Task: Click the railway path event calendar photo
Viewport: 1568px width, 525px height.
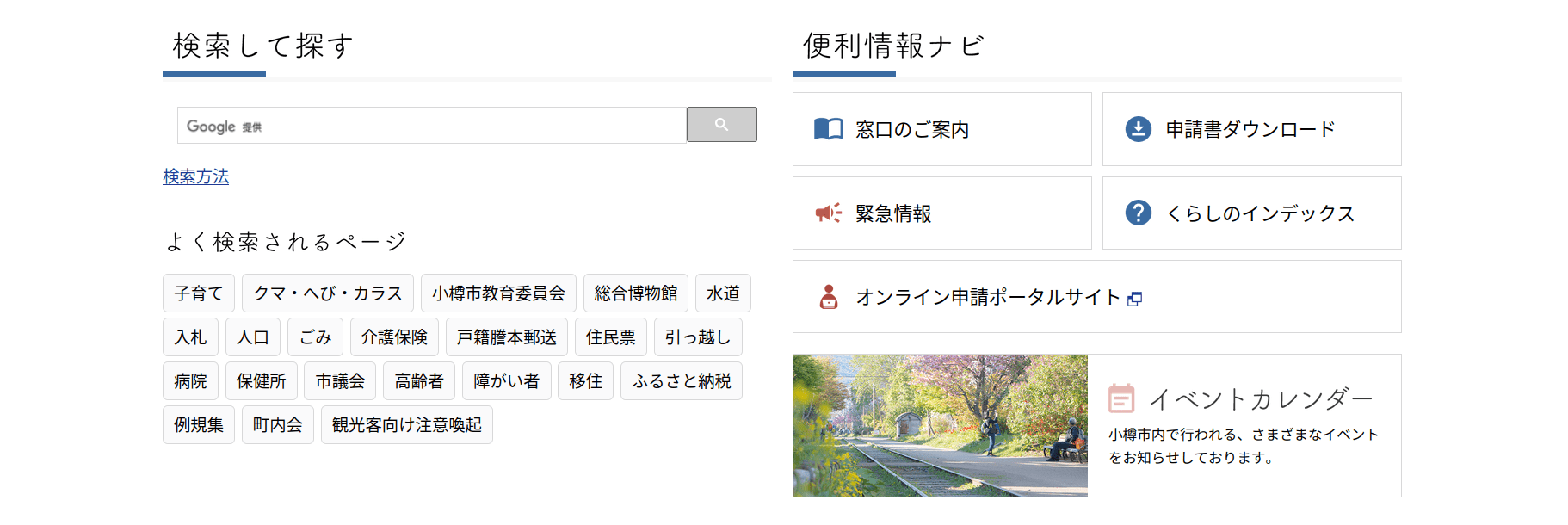Action: click(940, 425)
